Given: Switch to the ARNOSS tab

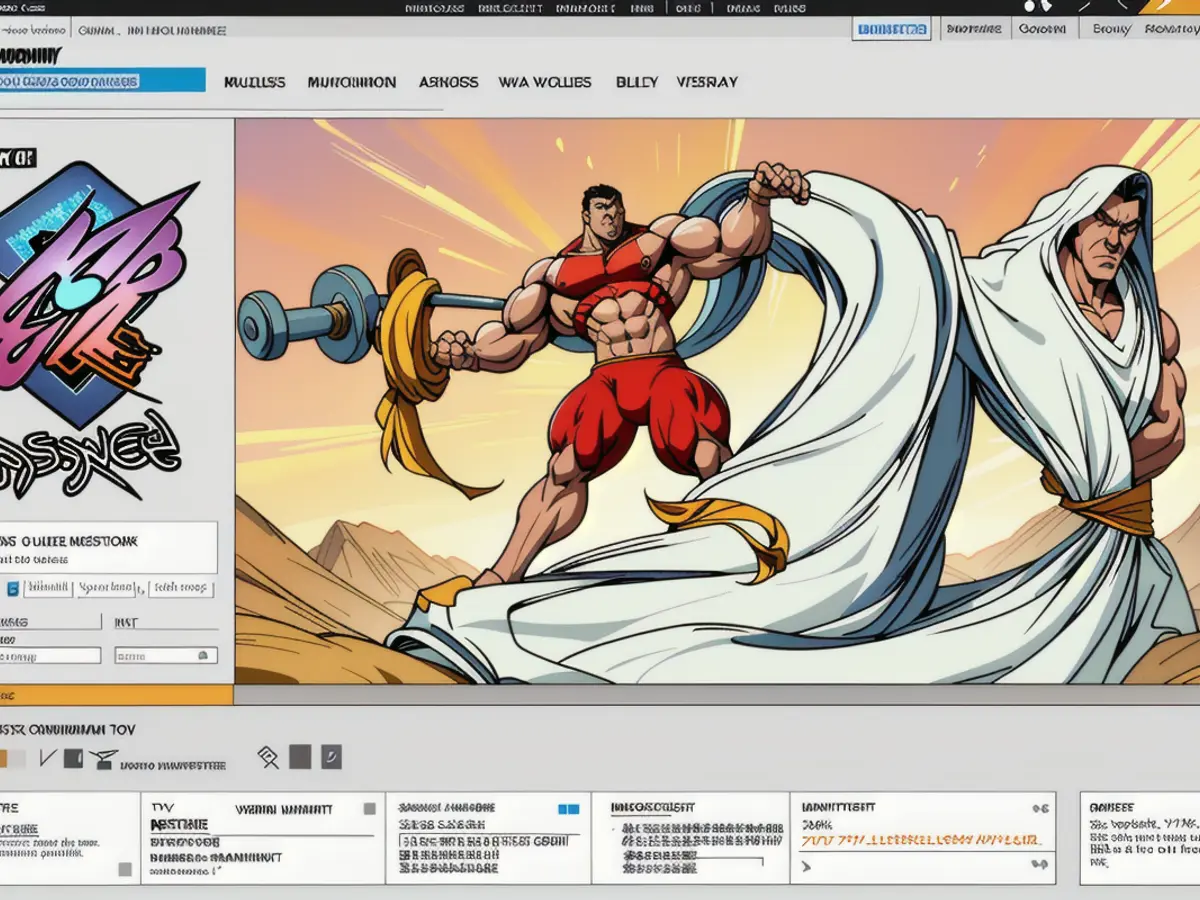Looking at the screenshot, I should (448, 82).
